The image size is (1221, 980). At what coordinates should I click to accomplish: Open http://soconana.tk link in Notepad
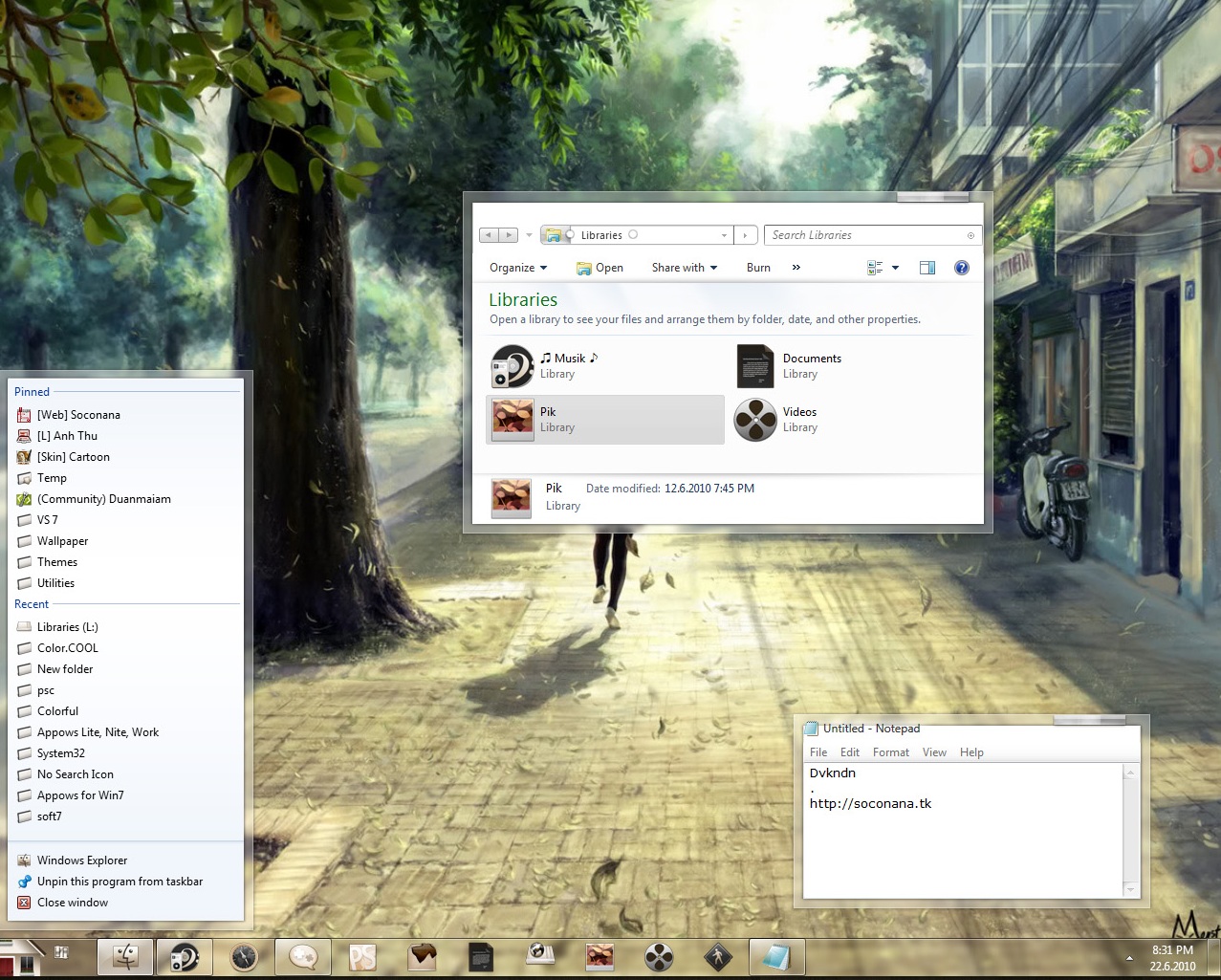870,803
